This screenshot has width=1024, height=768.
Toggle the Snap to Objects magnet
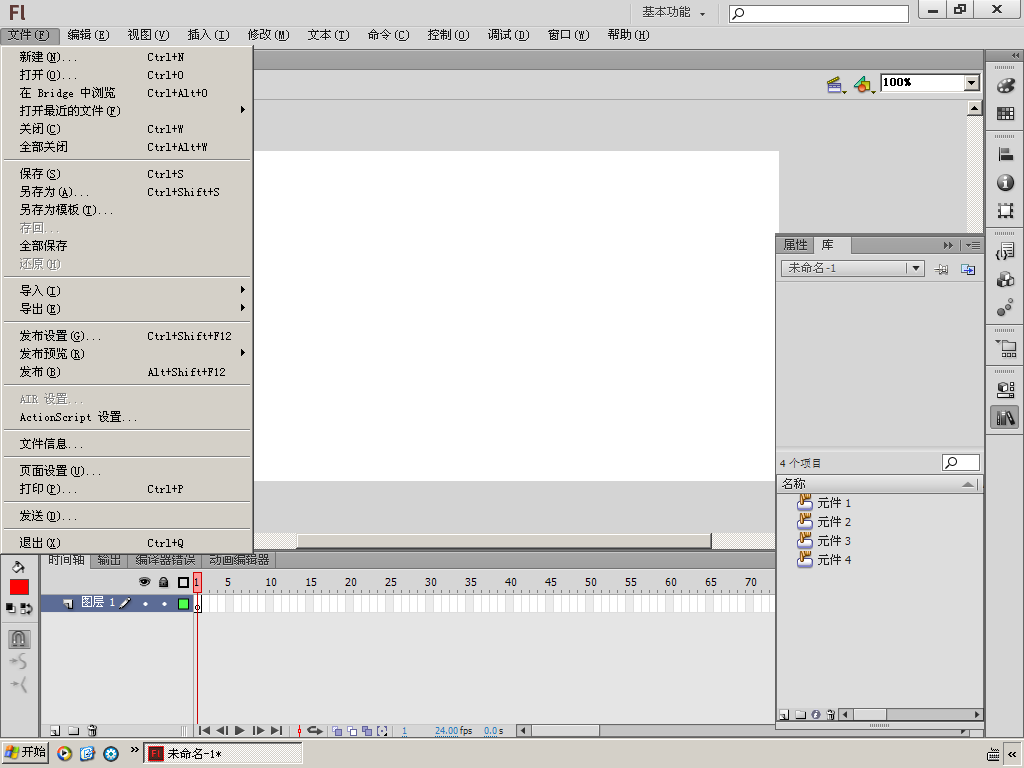click(19, 638)
